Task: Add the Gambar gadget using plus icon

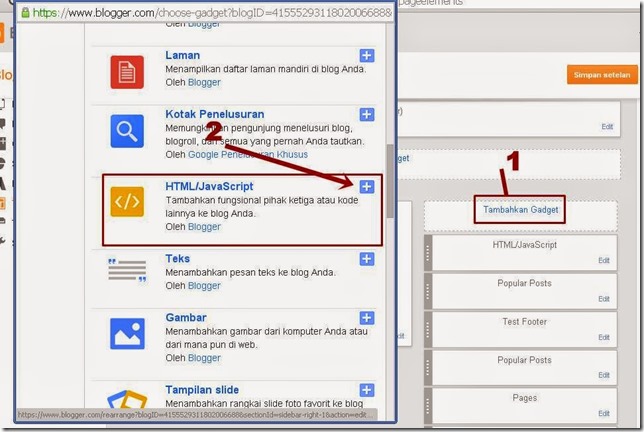Action: tap(367, 317)
